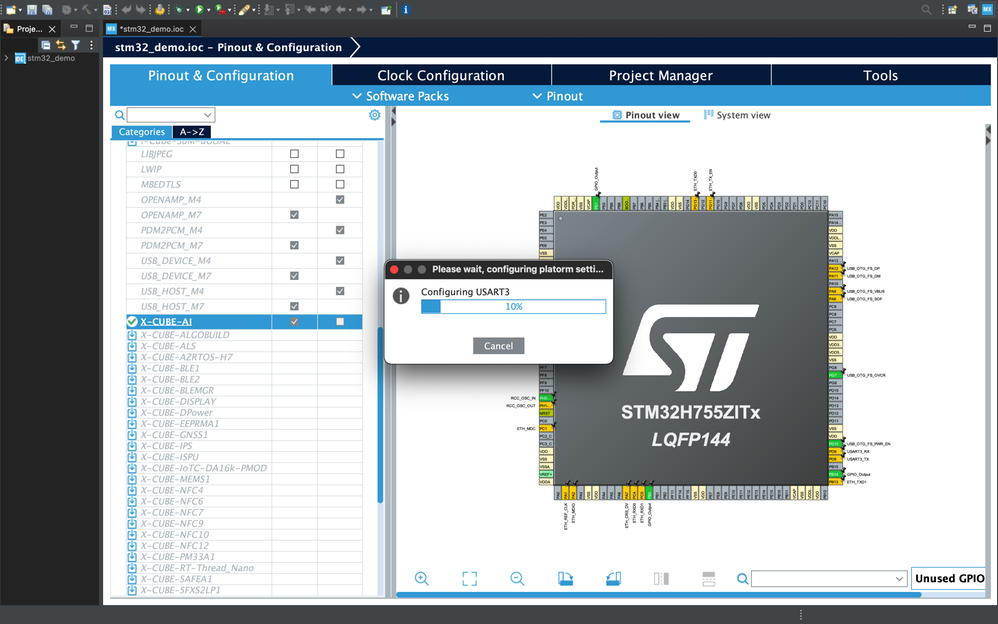Click the Save All toolbar icon

click(x=47, y=10)
